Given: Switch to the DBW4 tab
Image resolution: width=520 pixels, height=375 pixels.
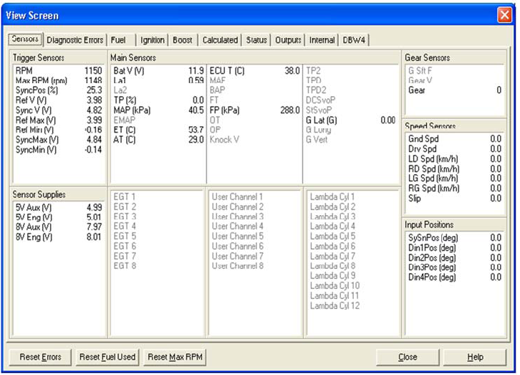Looking at the screenshot, I should point(354,40).
